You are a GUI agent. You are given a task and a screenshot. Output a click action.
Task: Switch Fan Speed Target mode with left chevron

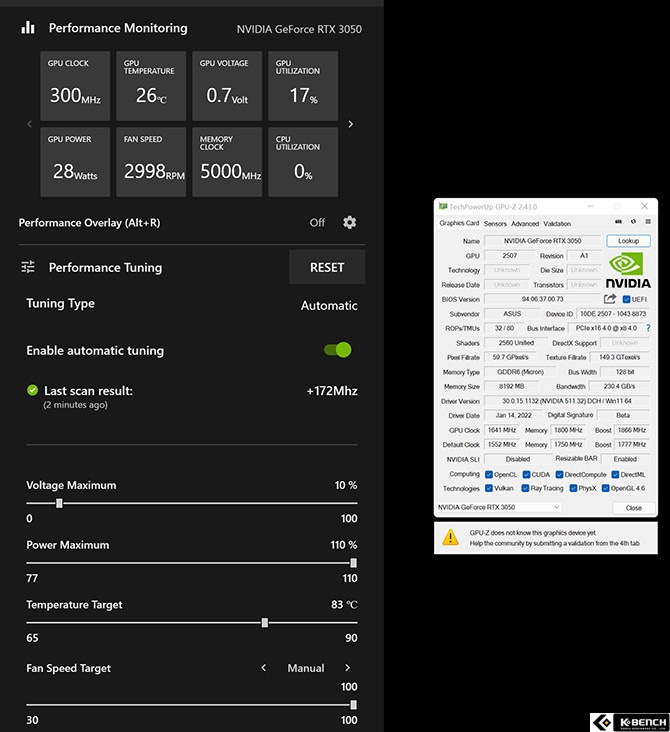tap(264, 668)
